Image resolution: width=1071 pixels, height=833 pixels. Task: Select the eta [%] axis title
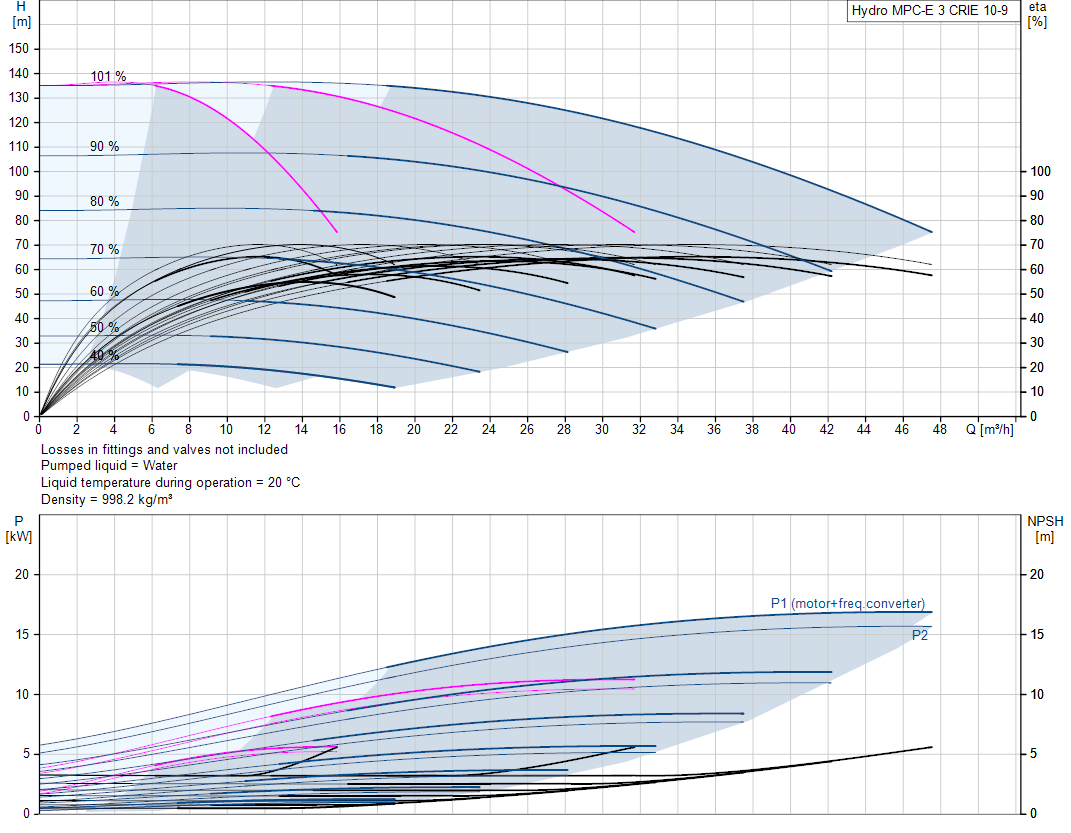coord(1037,14)
